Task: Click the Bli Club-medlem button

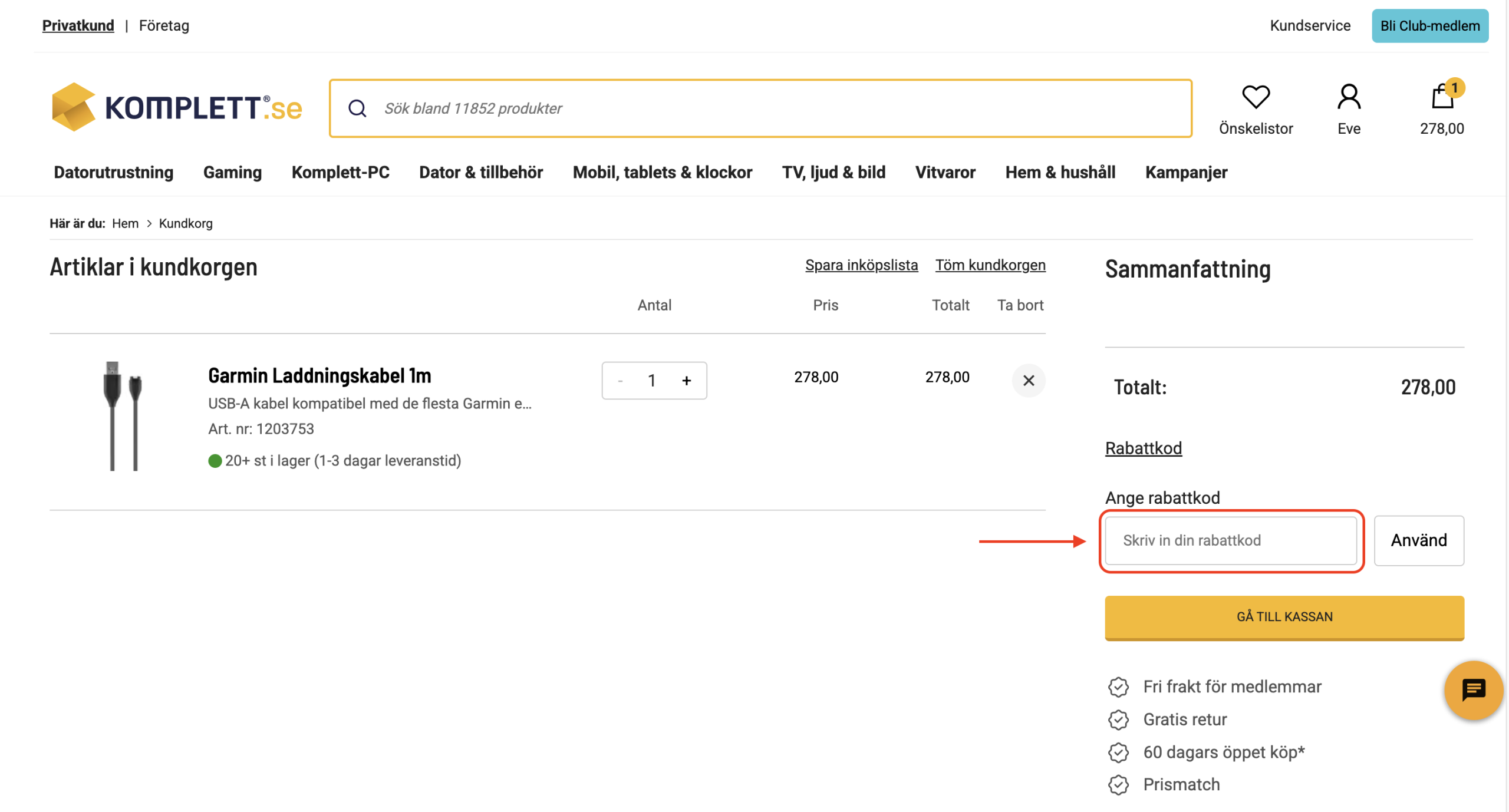Action: click(x=1429, y=26)
